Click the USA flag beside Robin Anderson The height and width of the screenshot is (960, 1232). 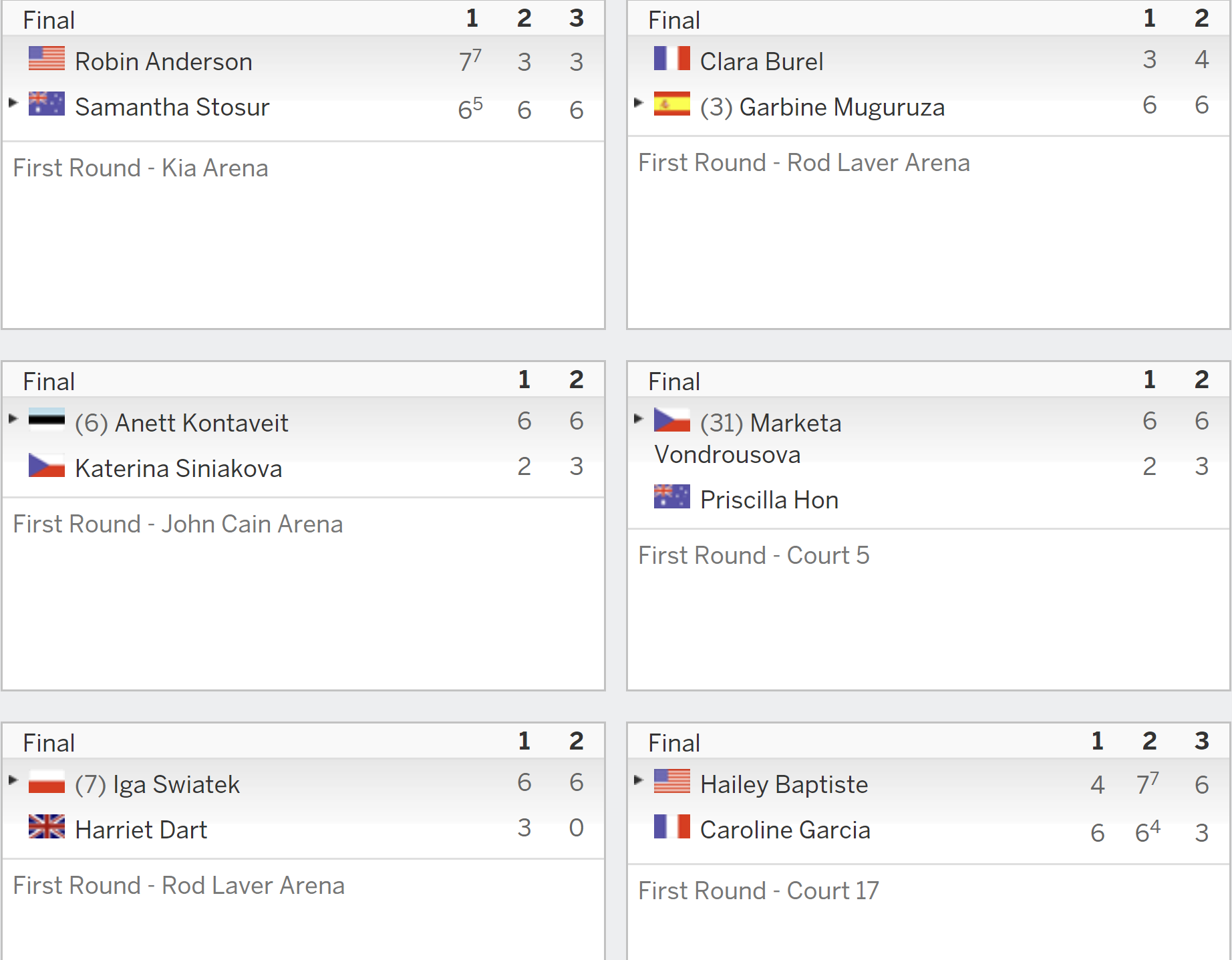[x=47, y=58]
